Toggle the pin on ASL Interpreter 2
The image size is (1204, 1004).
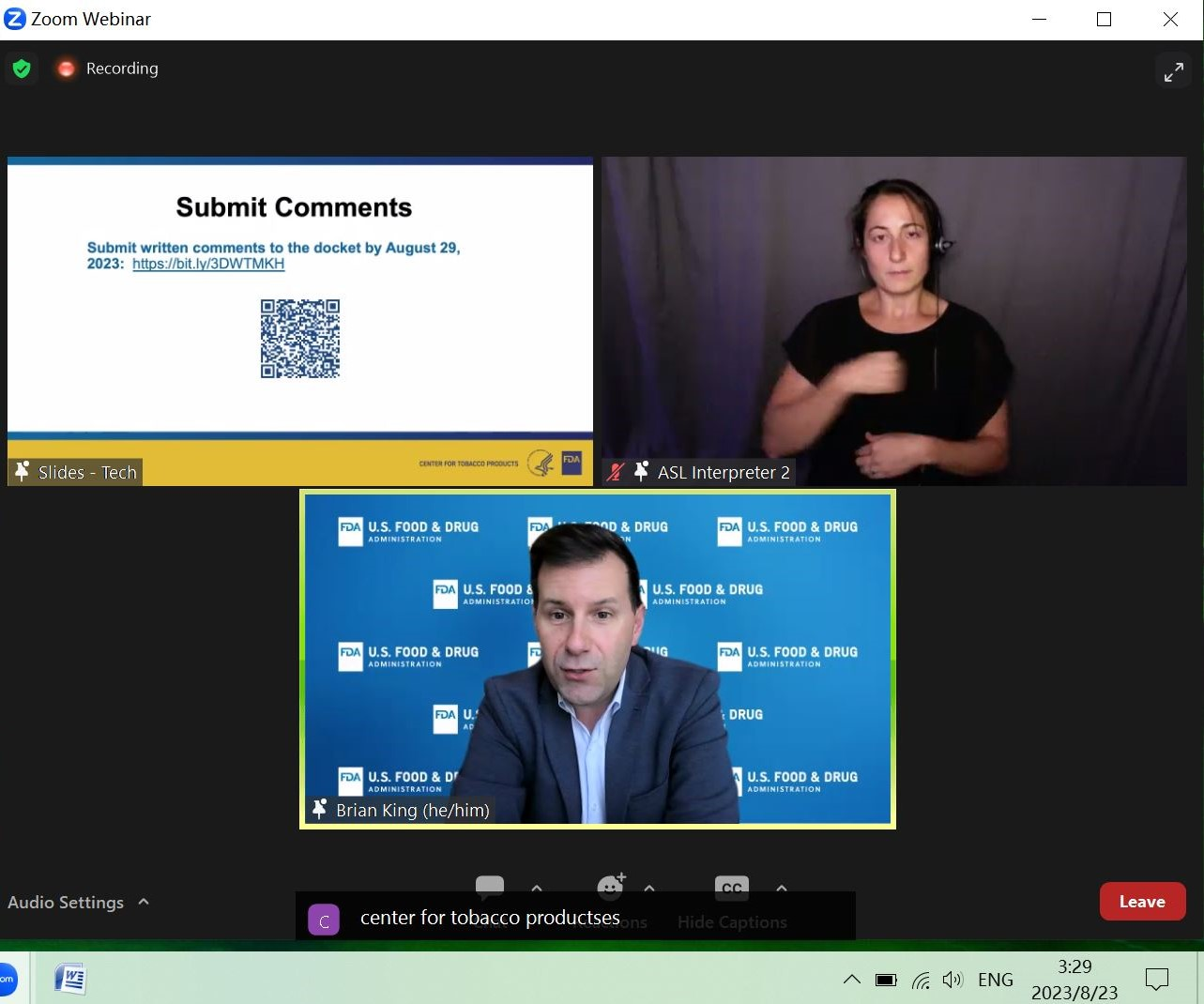[x=641, y=472]
